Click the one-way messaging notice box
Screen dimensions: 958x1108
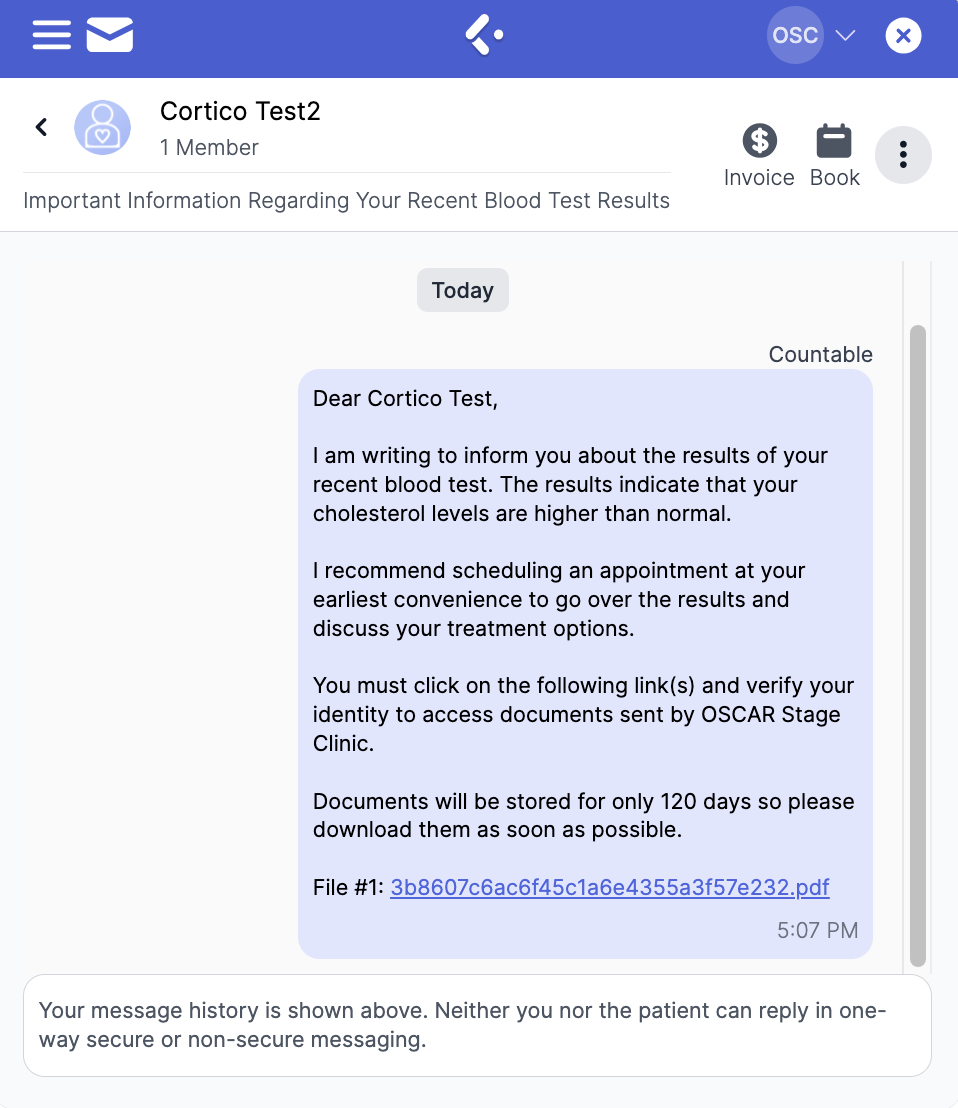tap(477, 1025)
